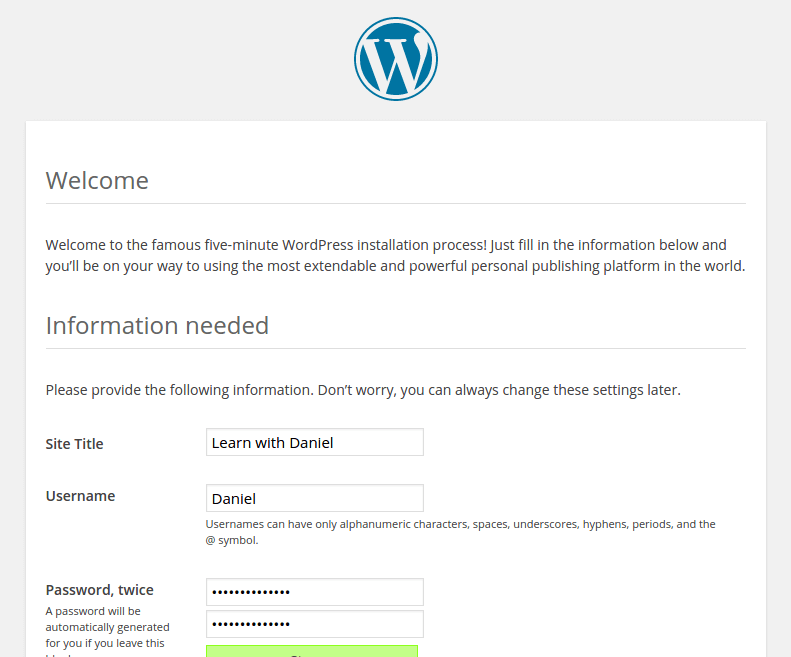Click the Username field label
The image size is (791, 657).
(80, 496)
